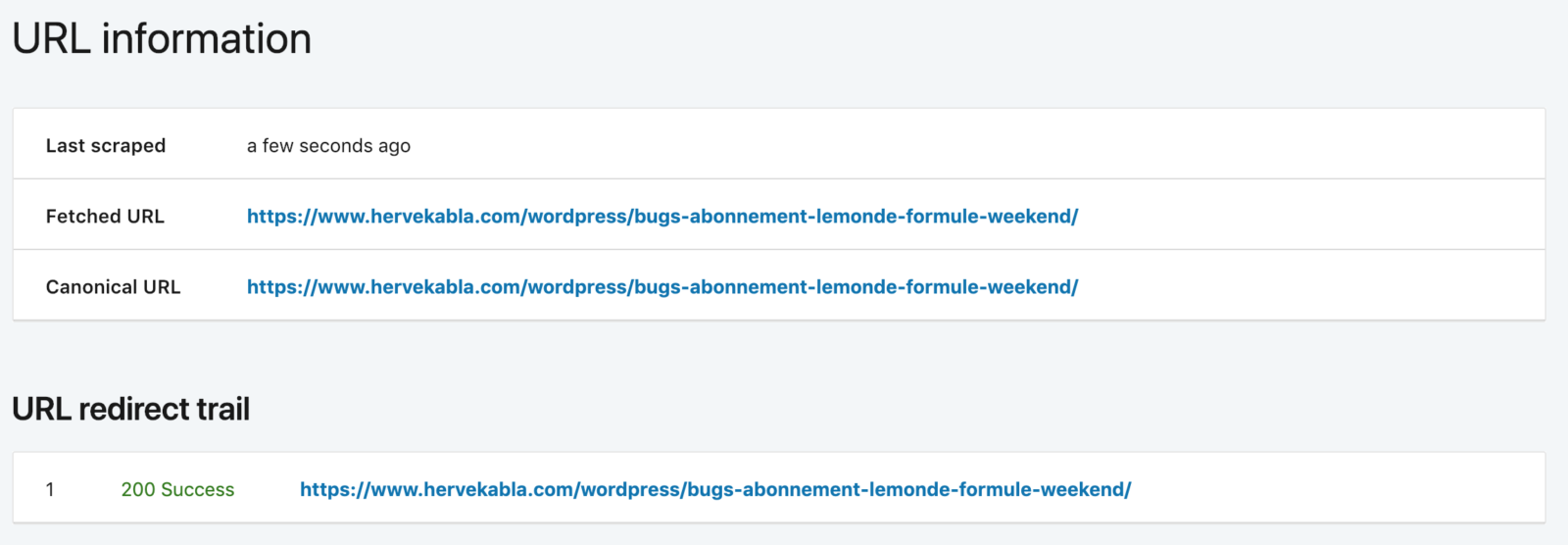The width and height of the screenshot is (1568, 545).
Task: Click the 'Fetched URL' row label
Action: [105, 217]
